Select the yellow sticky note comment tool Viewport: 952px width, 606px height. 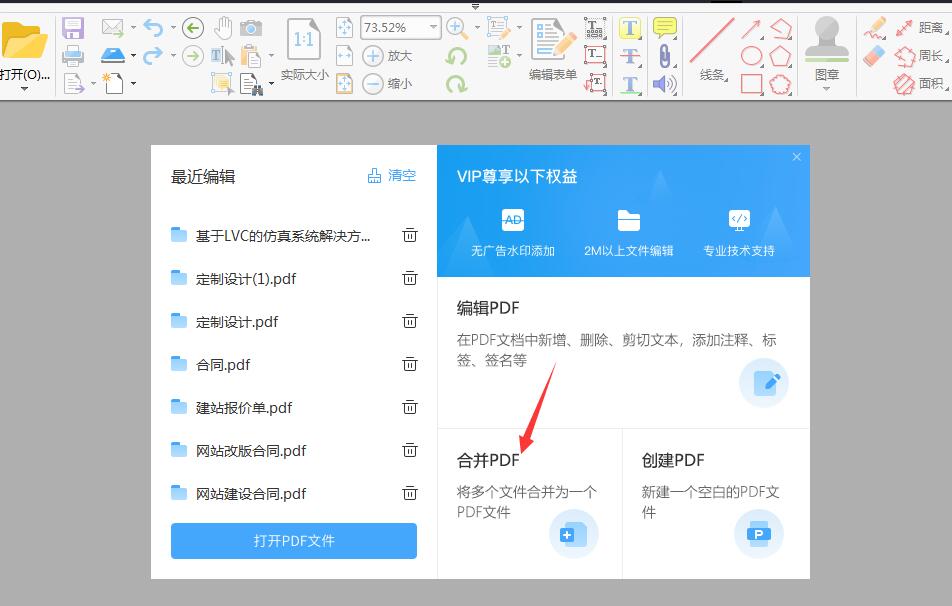pyautogui.click(x=664, y=27)
